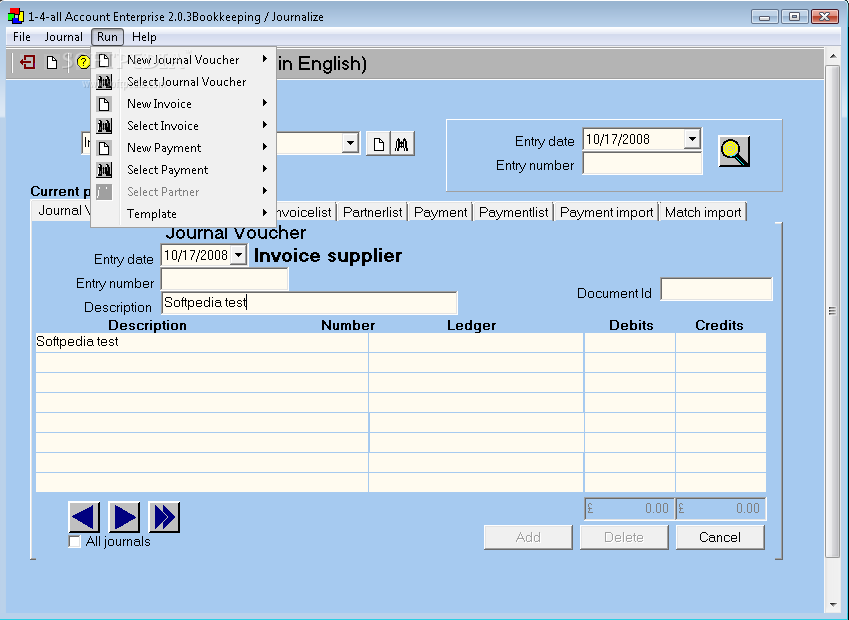
Task: Click top Entry number input field
Action: (x=642, y=164)
